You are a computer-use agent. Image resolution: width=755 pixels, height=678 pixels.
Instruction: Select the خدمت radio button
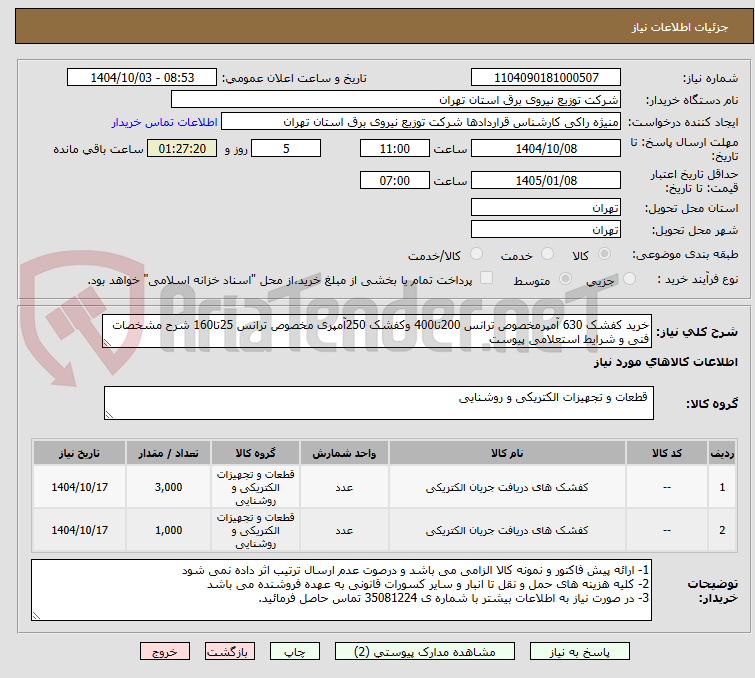[547, 254]
